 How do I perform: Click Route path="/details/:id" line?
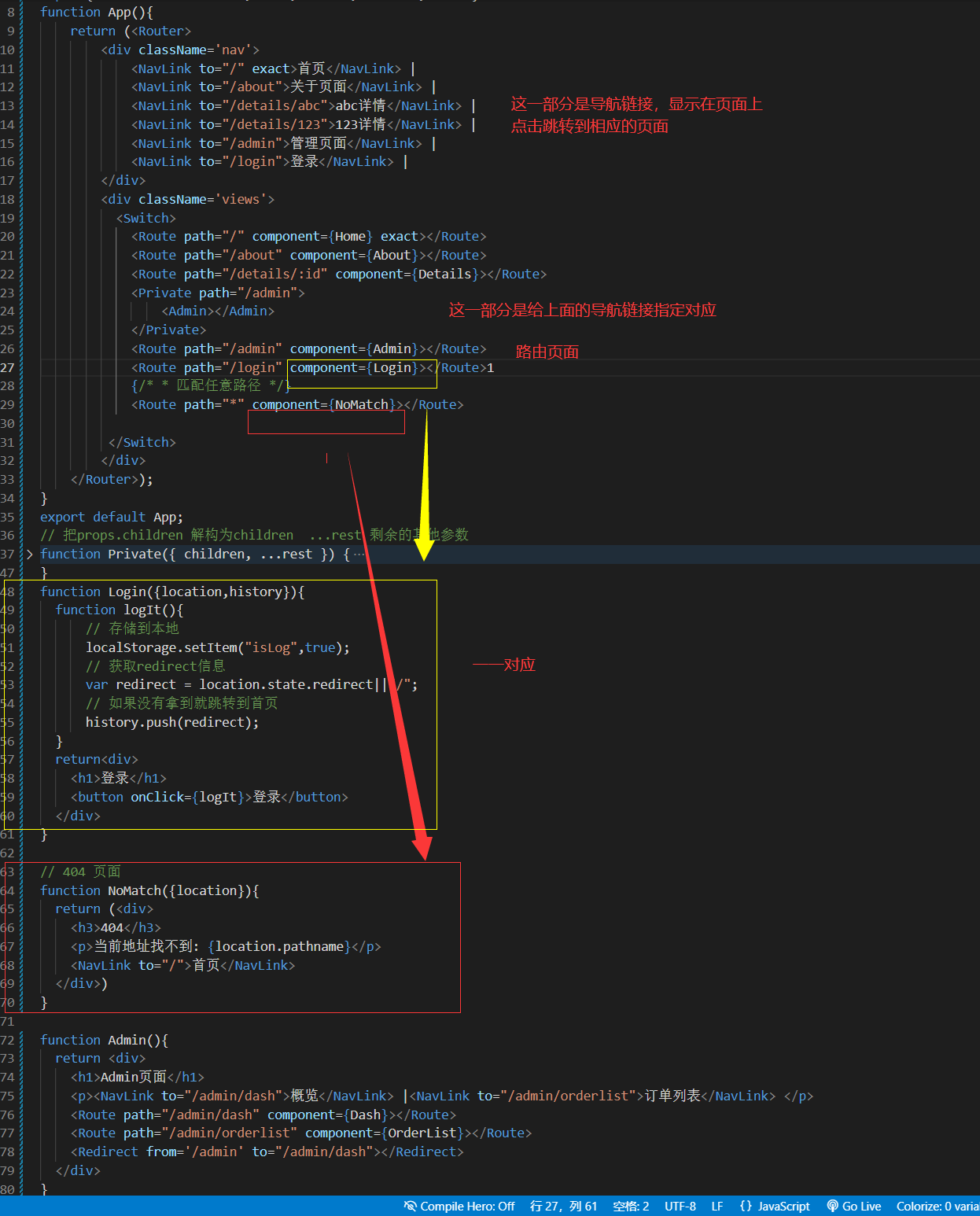pyautogui.click(x=339, y=274)
